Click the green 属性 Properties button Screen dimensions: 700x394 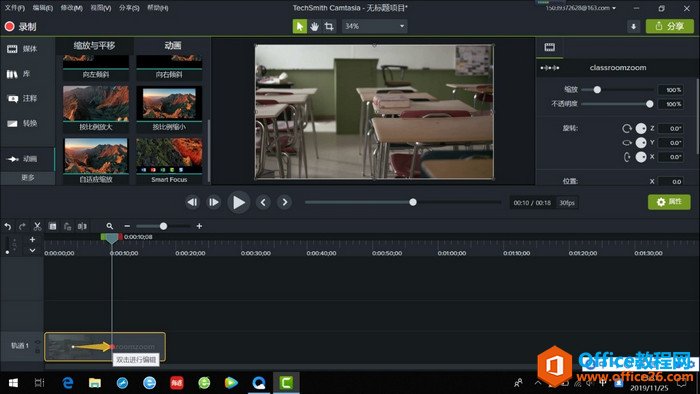tap(669, 202)
